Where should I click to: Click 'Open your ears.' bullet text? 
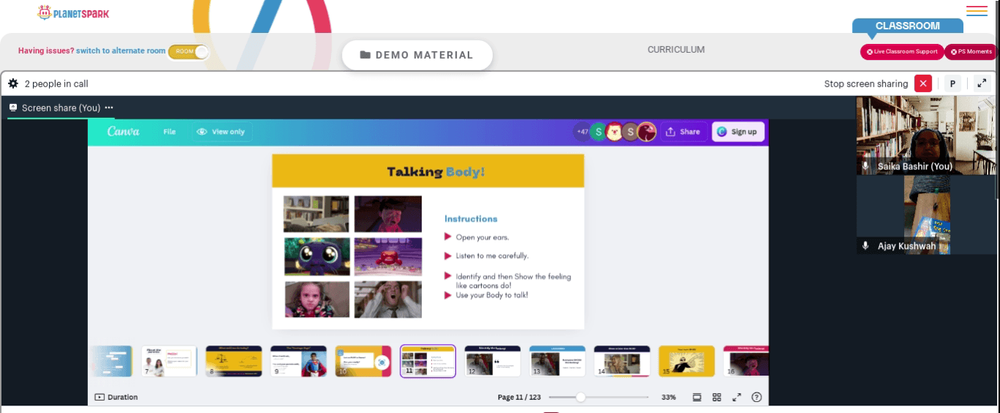click(482, 237)
